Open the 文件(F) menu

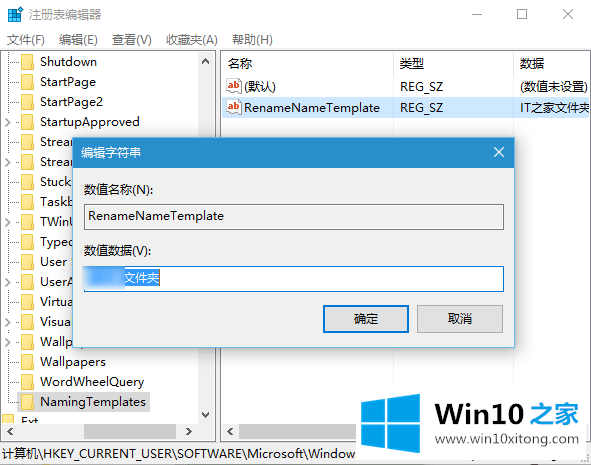(x=26, y=40)
